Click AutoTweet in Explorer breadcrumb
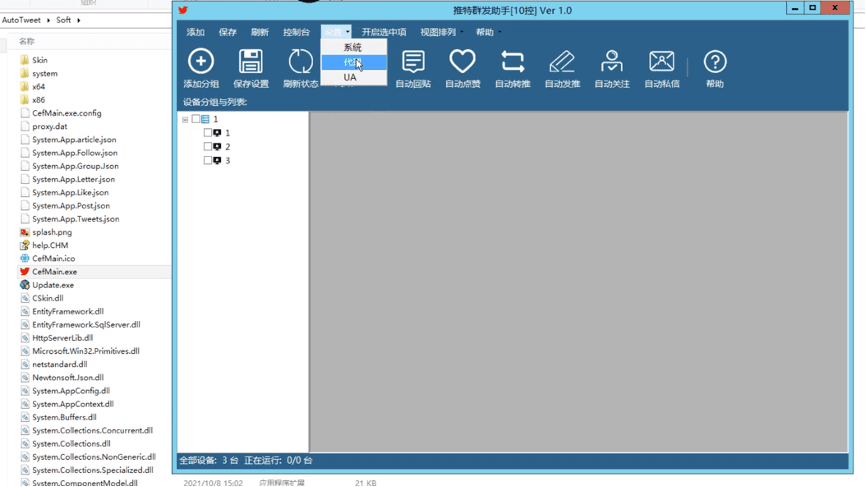Image resolution: width=866 pixels, height=487 pixels. 21,20
